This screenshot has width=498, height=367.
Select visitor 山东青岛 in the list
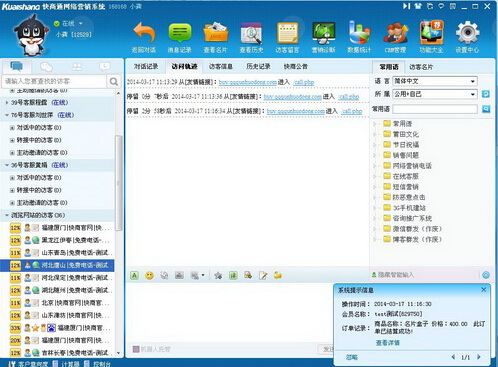[57, 253]
